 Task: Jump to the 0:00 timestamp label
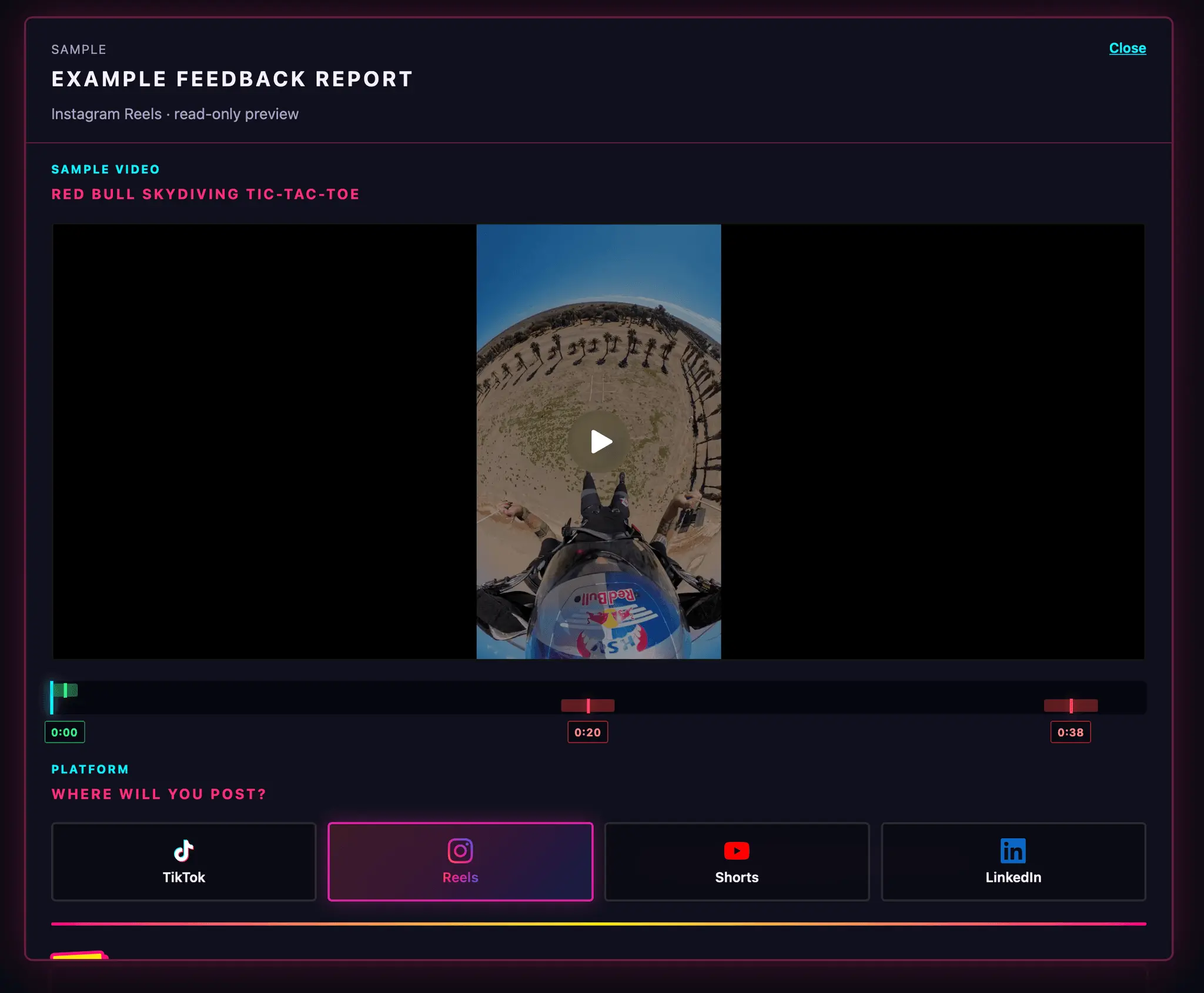pyautogui.click(x=65, y=732)
